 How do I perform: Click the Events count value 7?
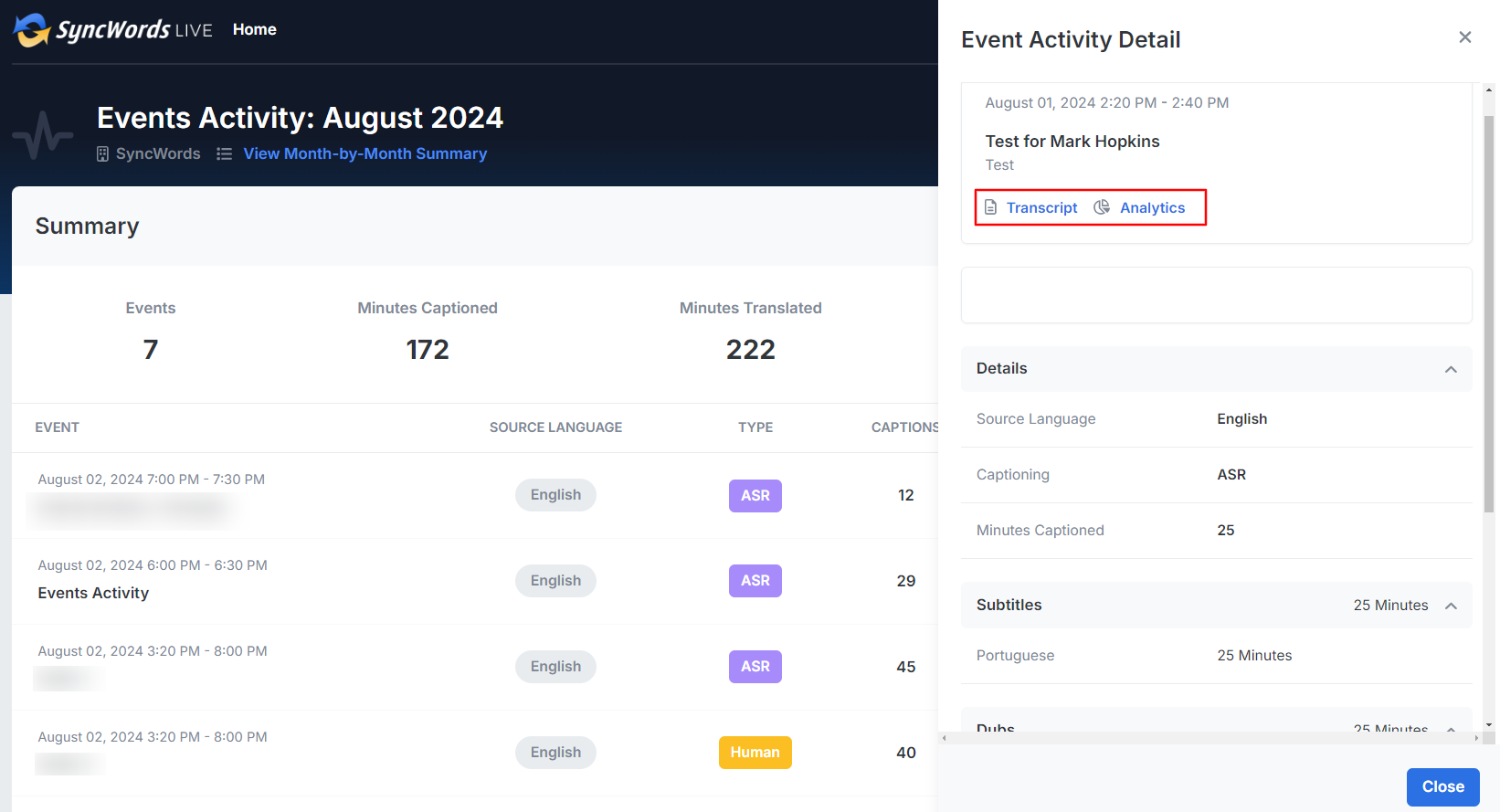151,350
